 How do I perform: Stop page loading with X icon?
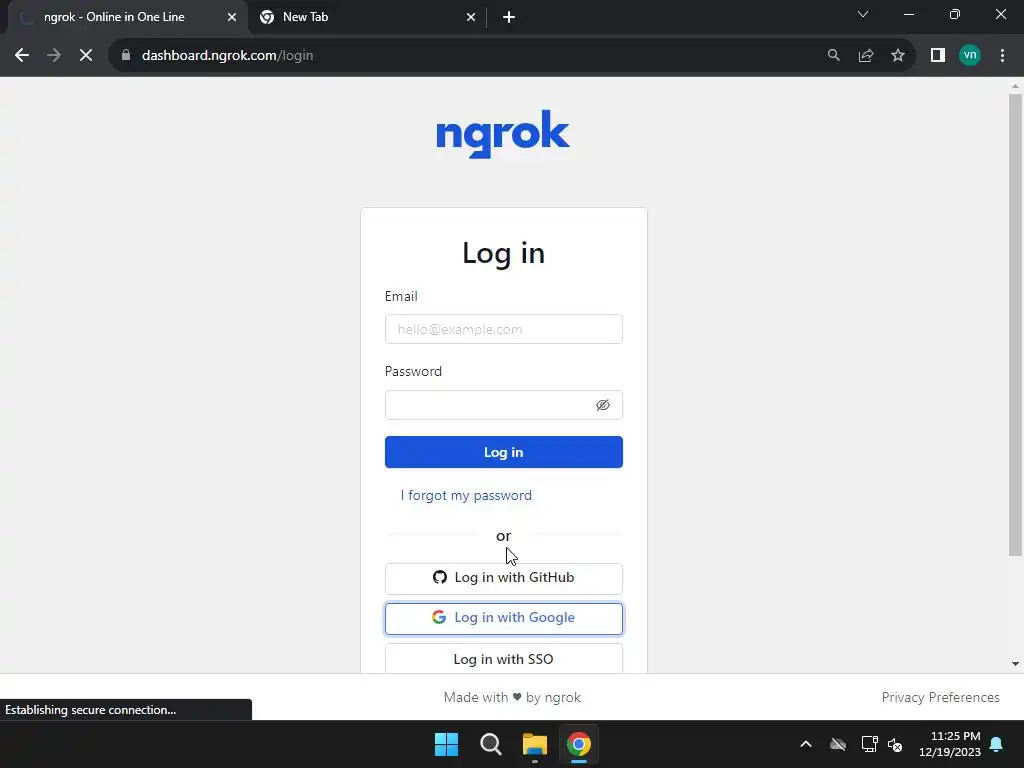86,56
